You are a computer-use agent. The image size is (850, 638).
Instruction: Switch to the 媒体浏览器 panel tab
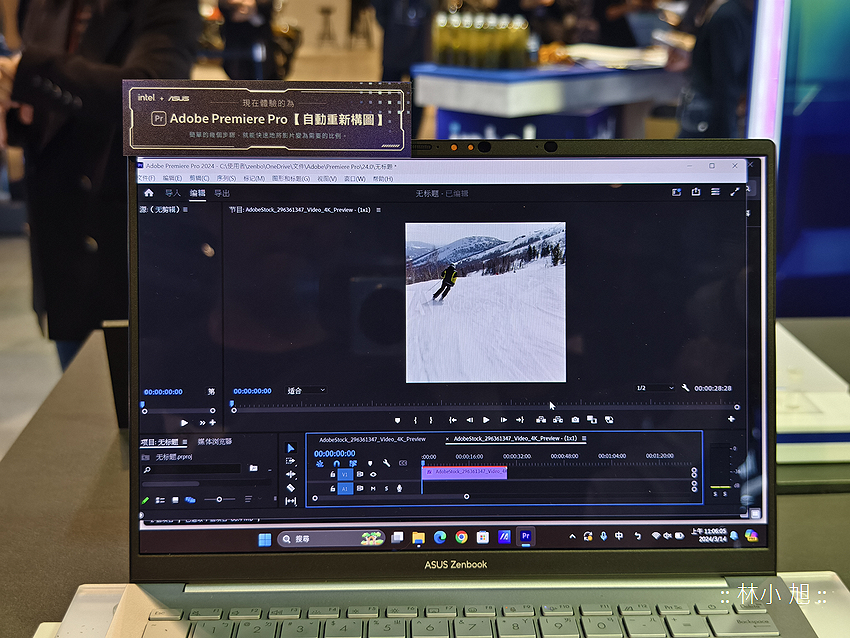[x=215, y=442]
